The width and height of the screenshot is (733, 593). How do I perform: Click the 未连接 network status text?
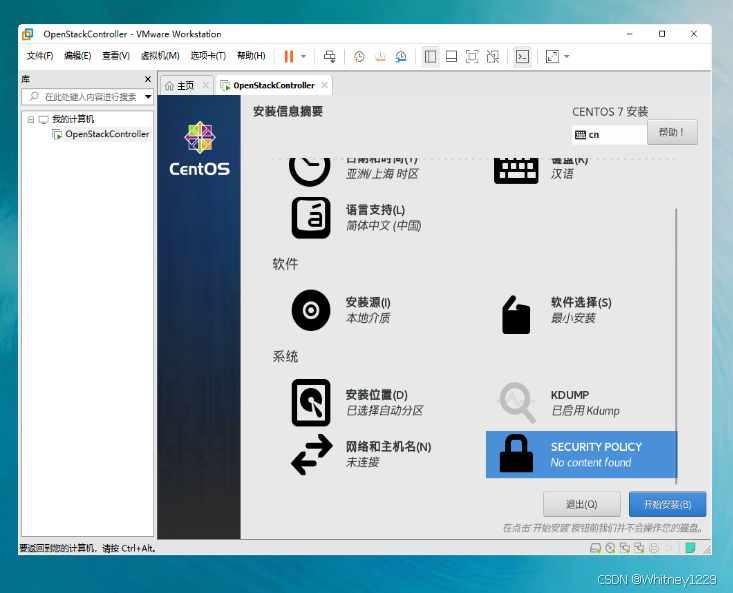[362, 463]
